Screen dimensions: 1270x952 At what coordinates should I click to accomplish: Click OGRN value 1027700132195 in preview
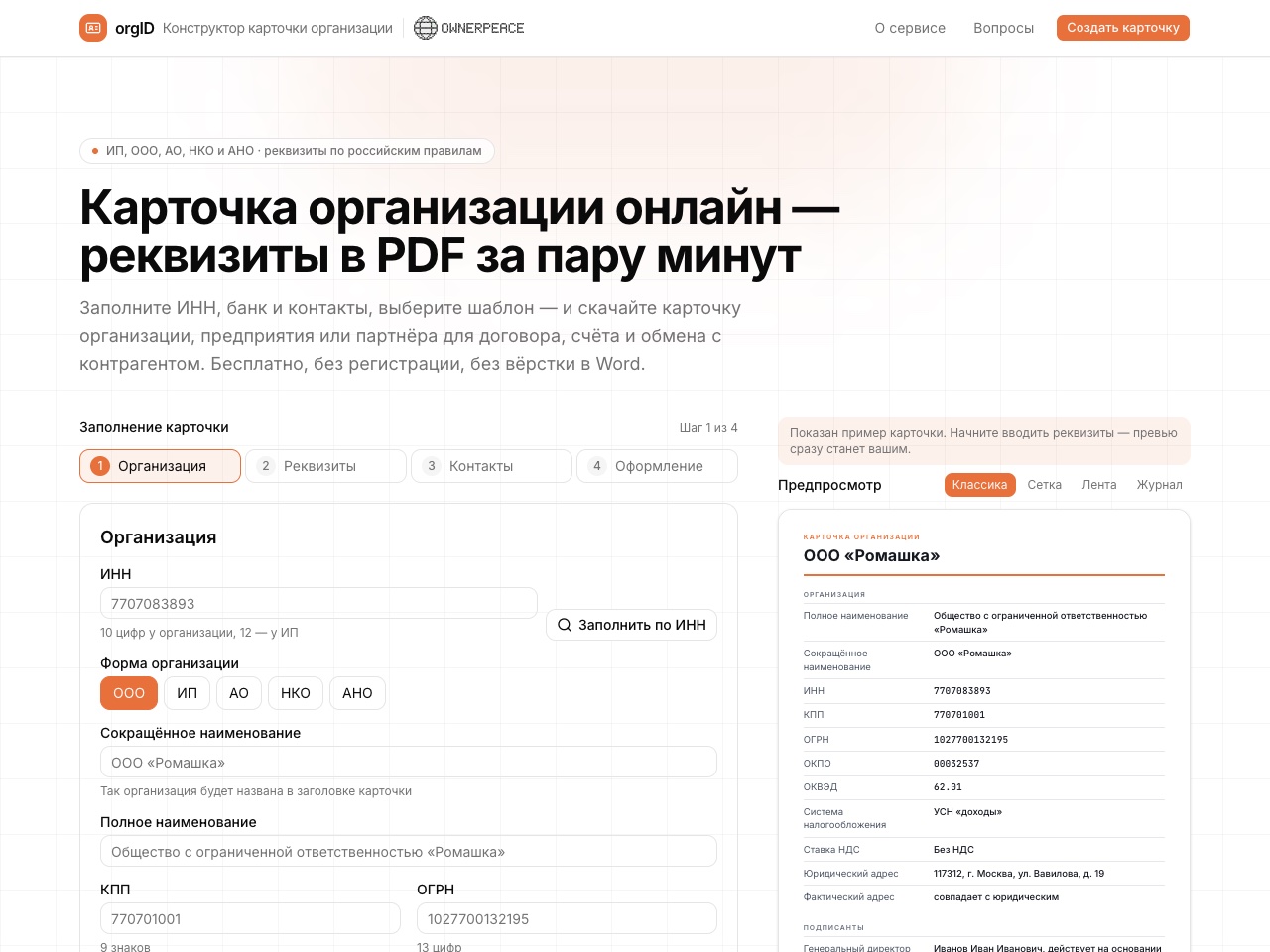pos(970,740)
